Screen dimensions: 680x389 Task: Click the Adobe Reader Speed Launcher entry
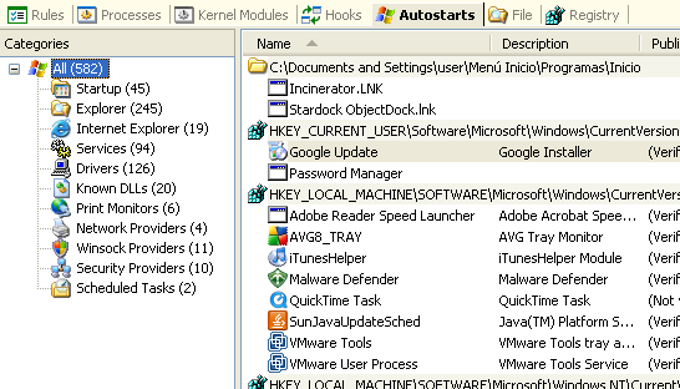coord(382,216)
